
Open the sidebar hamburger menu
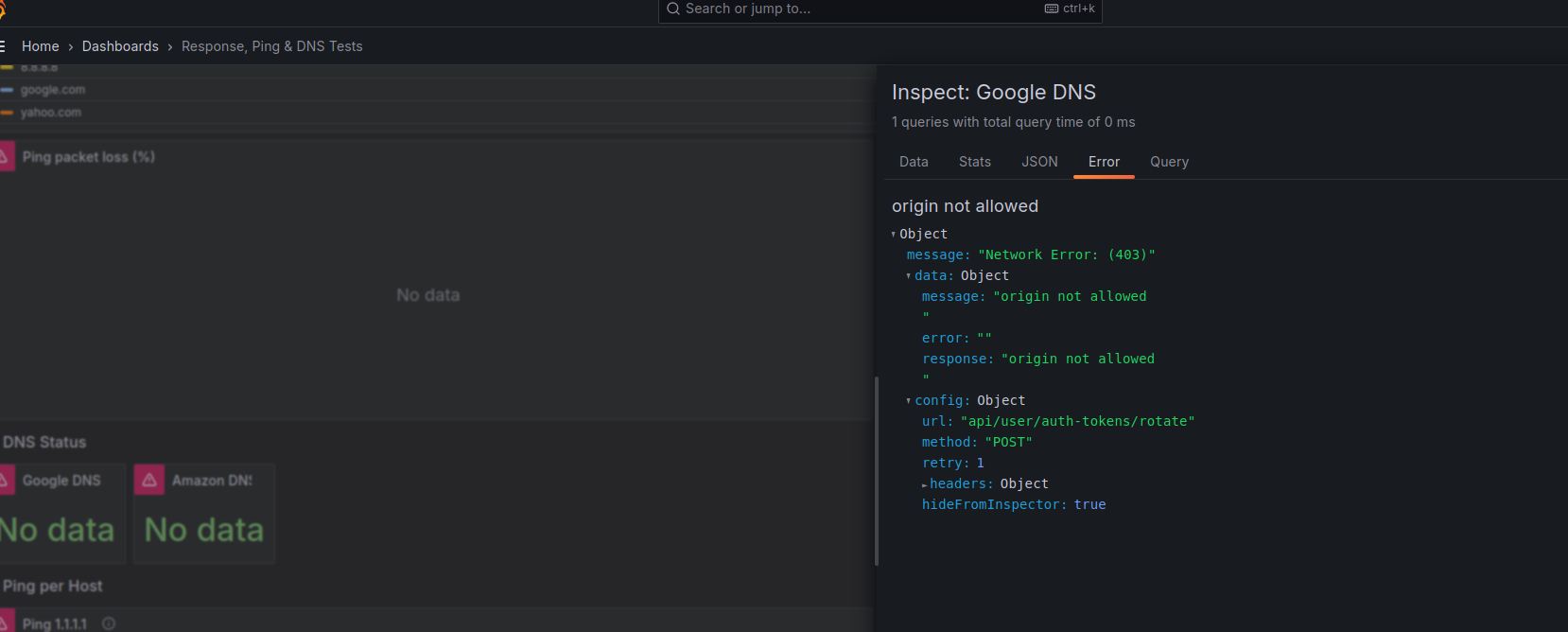pyautogui.click(x=3, y=46)
